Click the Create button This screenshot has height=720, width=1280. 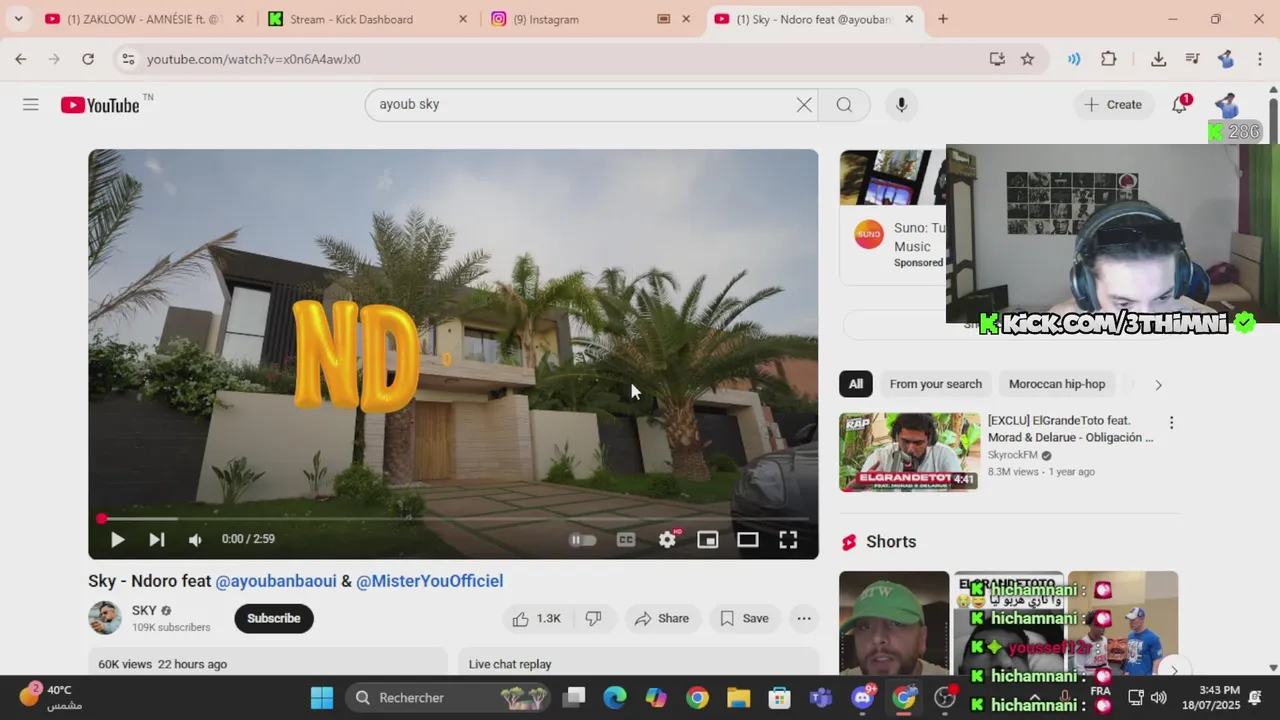coord(1113,104)
